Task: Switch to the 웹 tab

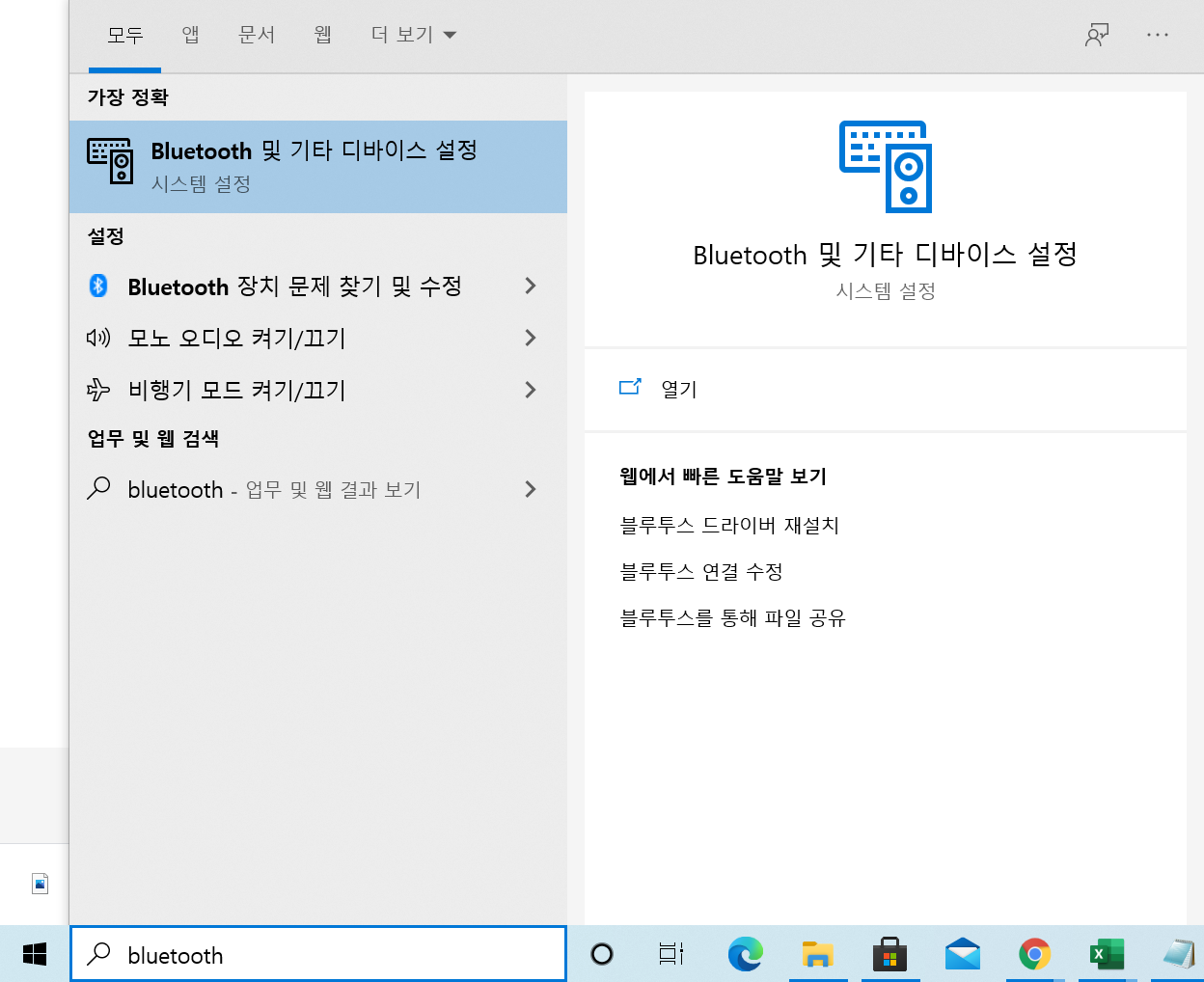Action: (x=323, y=35)
